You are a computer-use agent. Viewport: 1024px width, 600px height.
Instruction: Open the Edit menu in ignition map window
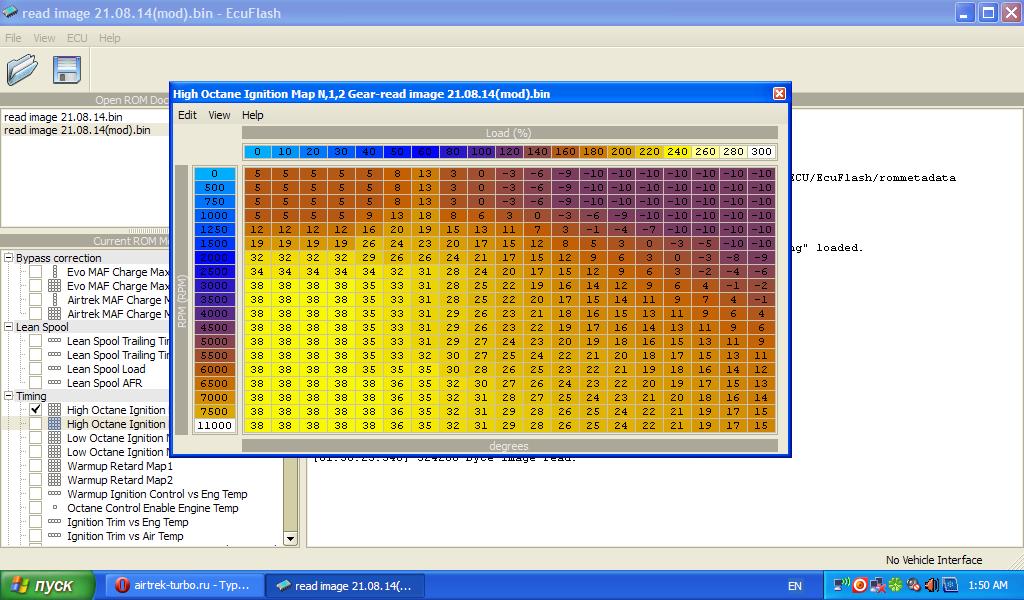point(187,115)
